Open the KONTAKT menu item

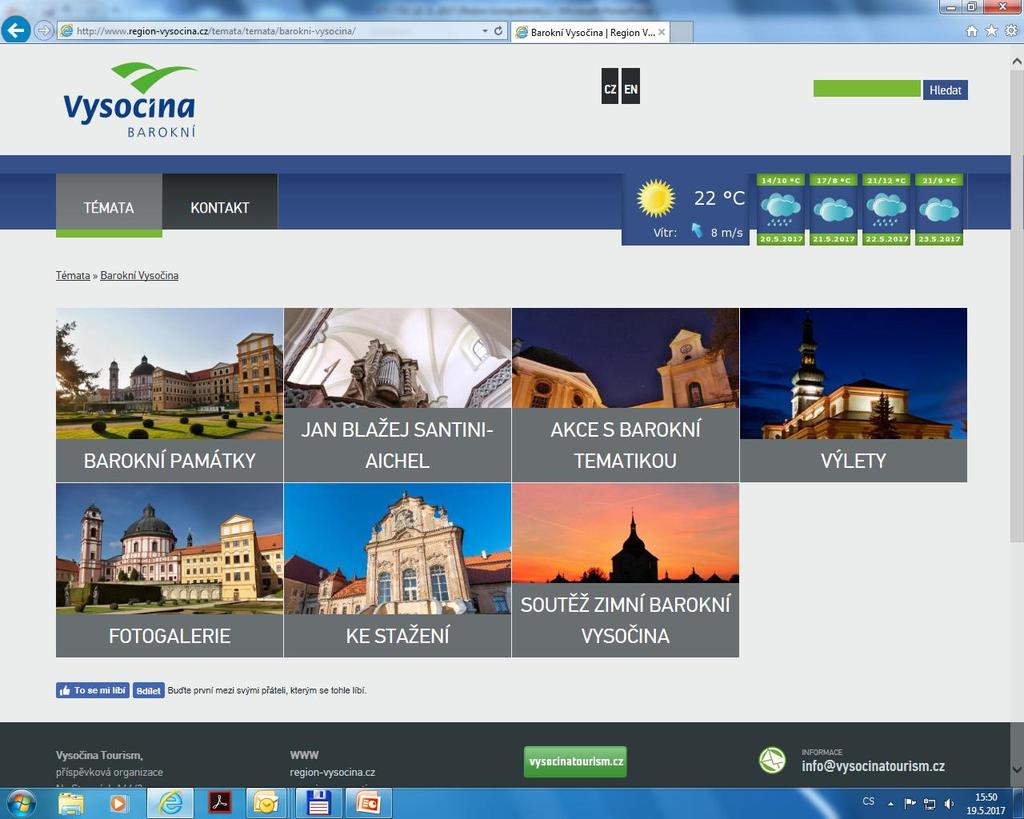pyautogui.click(x=220, y=202)
